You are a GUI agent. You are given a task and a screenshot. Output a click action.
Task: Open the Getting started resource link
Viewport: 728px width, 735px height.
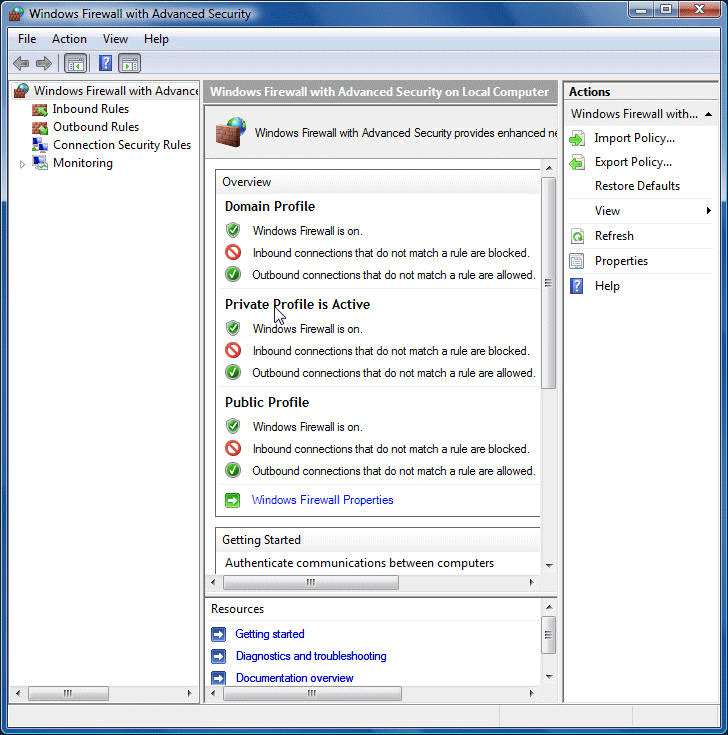[x=270, y=634]
